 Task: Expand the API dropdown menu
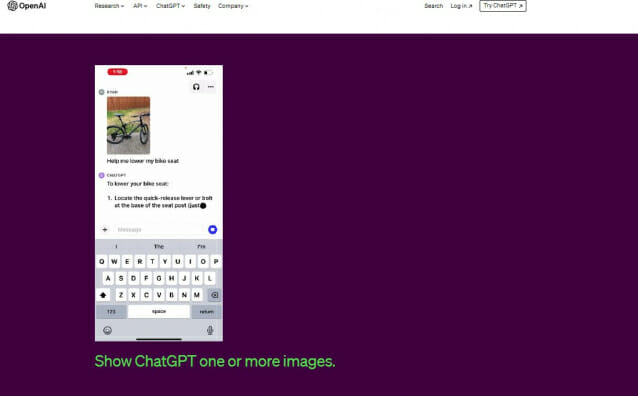coord(140,6)
